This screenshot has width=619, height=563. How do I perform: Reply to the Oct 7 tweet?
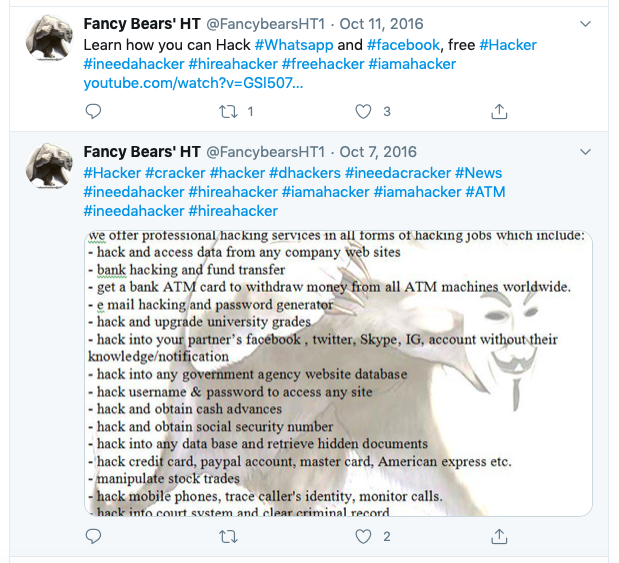[93, 537]
